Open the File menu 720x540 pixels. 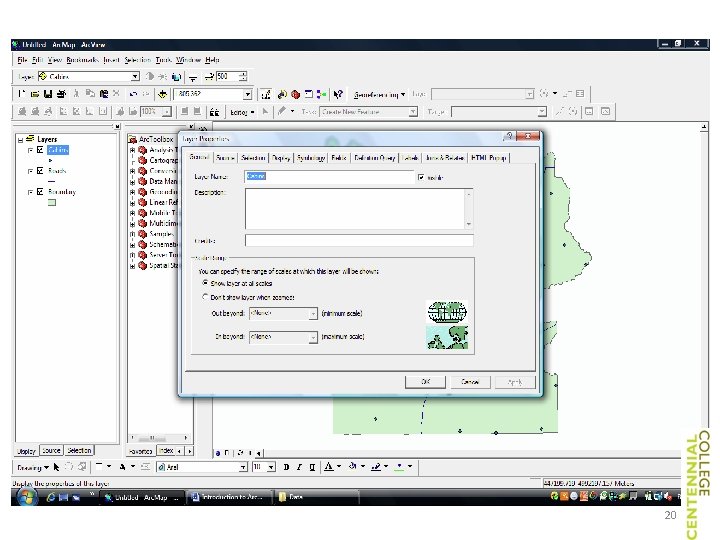(22, 60)
